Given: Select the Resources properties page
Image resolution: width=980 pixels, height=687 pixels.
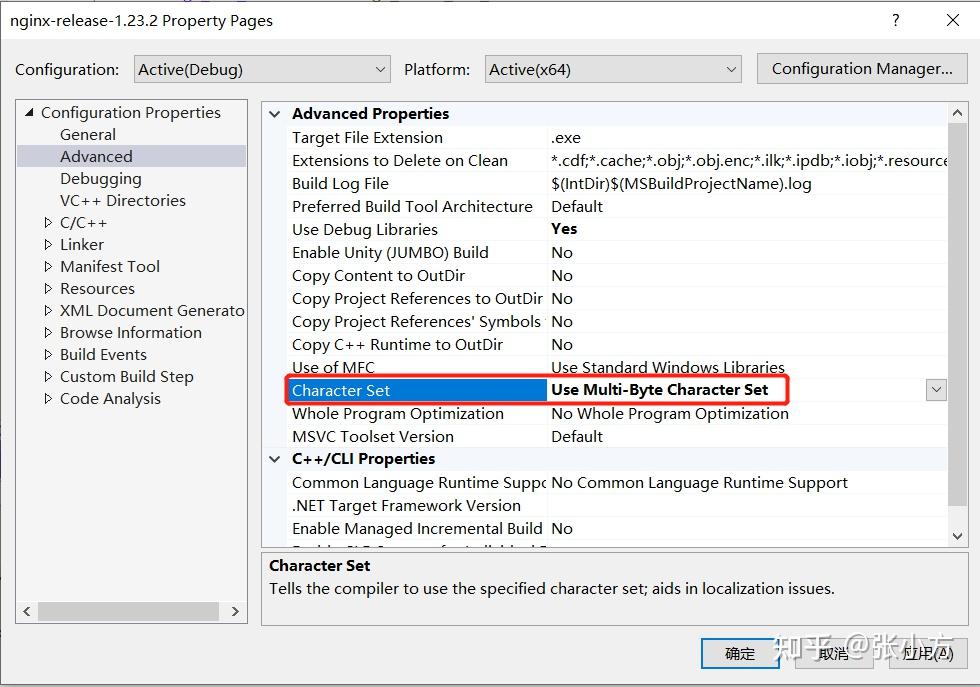Looking at the screenshot, I should coord(97,288).
